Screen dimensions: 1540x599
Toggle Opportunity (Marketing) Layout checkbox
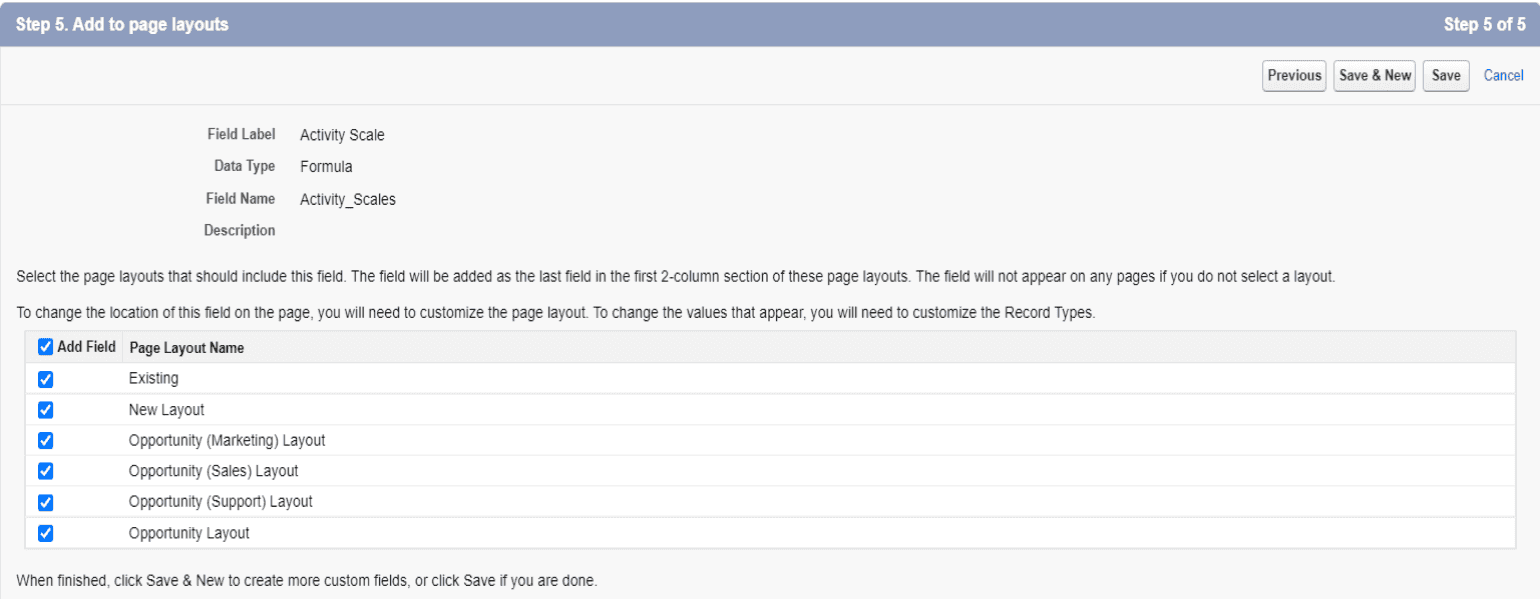[x=45, y=441]
